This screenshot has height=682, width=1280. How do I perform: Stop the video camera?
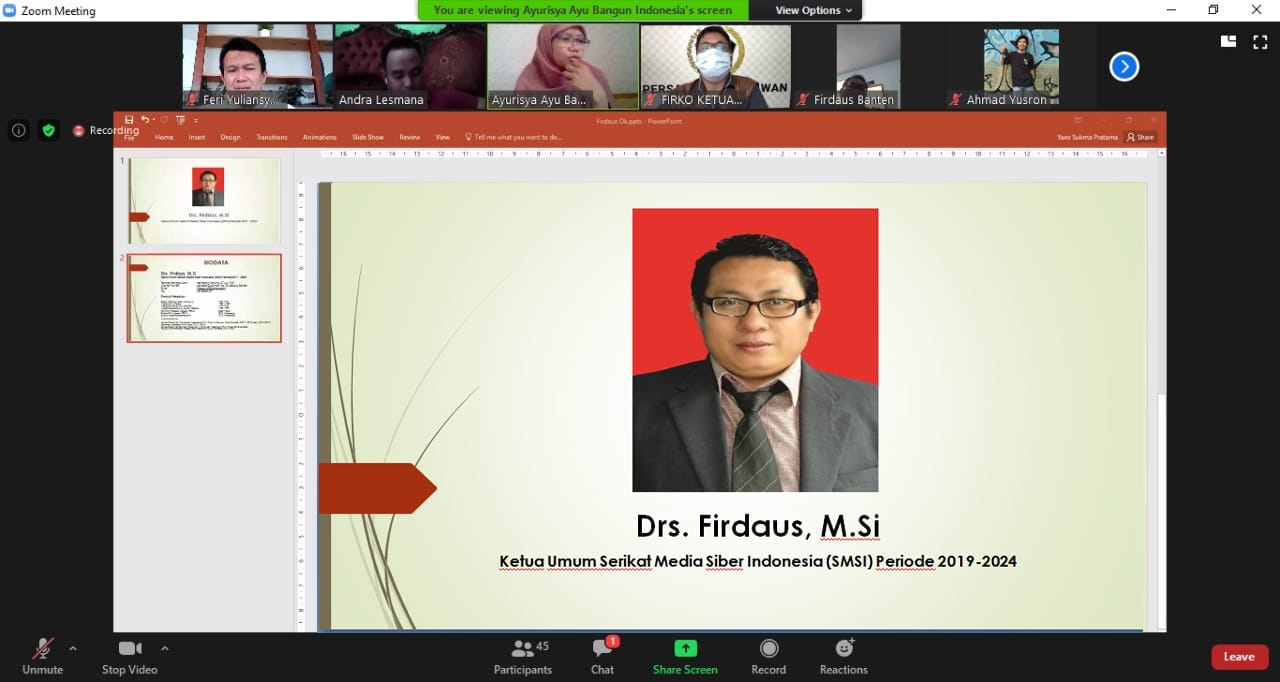(129, 657)
